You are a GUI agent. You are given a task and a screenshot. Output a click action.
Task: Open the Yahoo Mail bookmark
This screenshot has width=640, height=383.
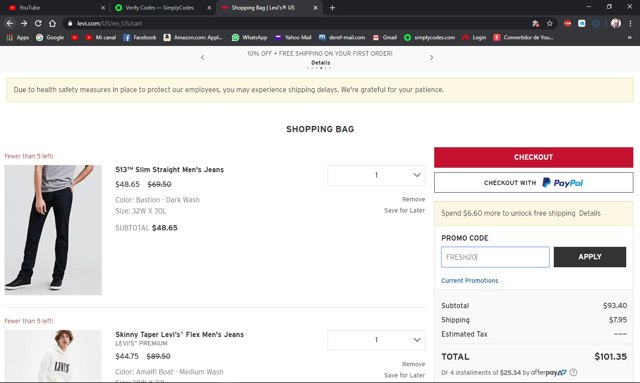(x=293, y=38)
